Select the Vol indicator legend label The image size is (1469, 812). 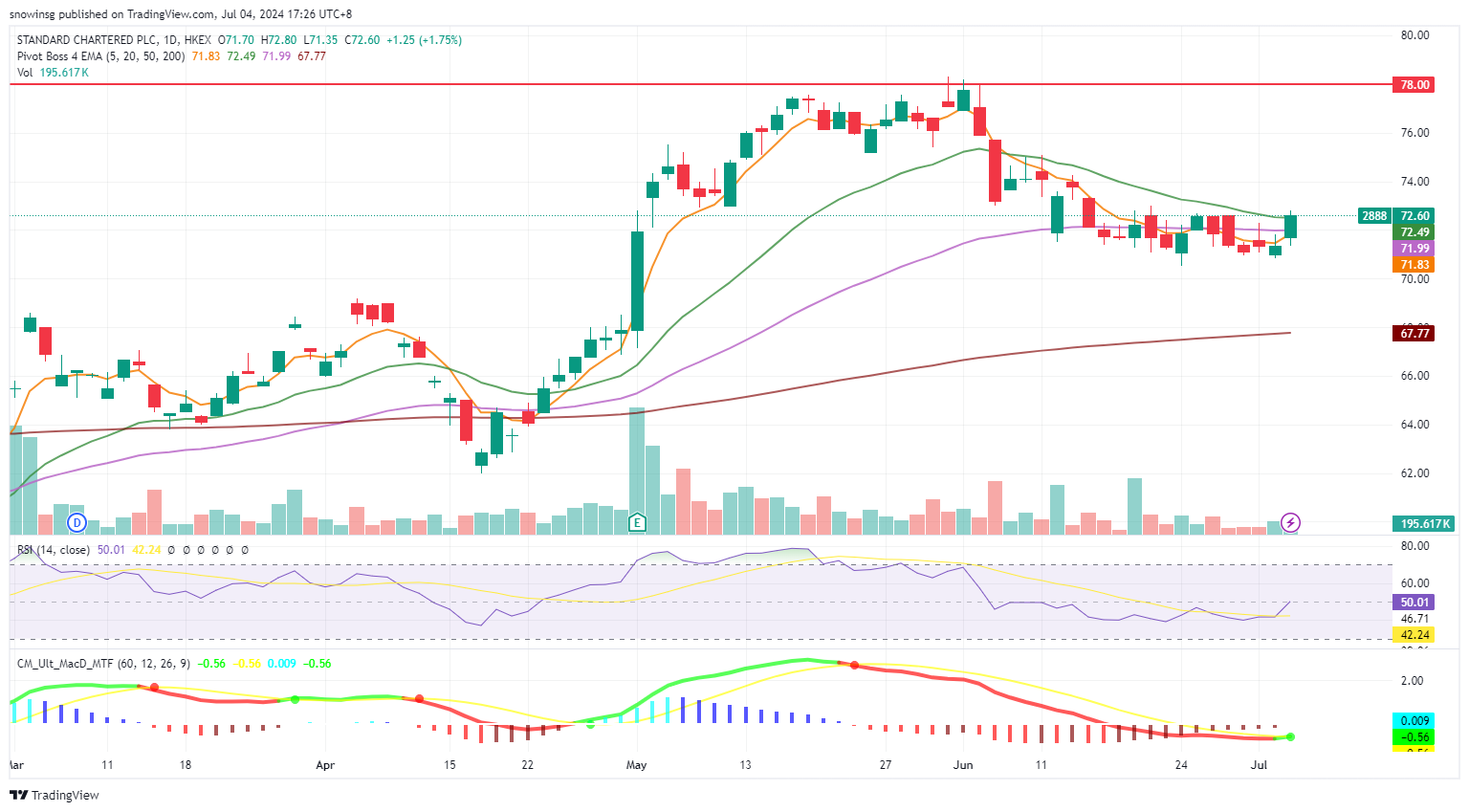coord(25,73)
